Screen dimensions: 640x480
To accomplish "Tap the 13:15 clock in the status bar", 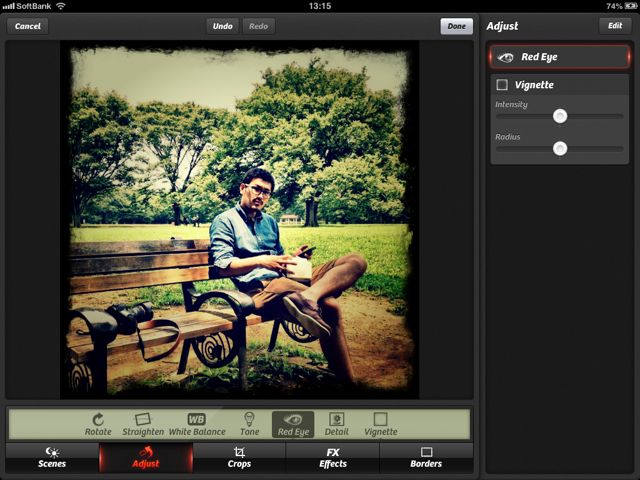I will (320, 6).
